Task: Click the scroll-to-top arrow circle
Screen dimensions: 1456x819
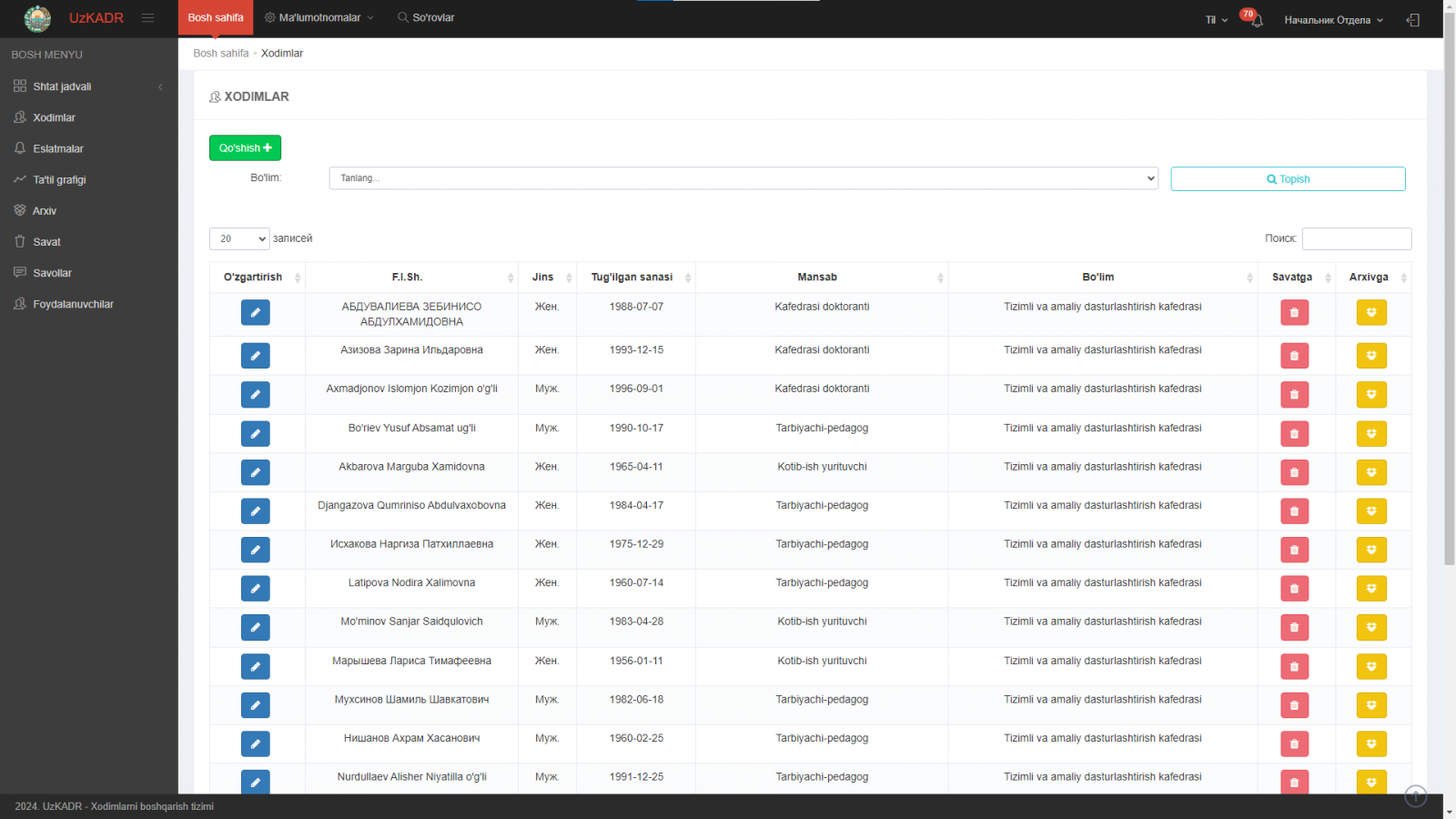Action: (x=1415, y=795)
